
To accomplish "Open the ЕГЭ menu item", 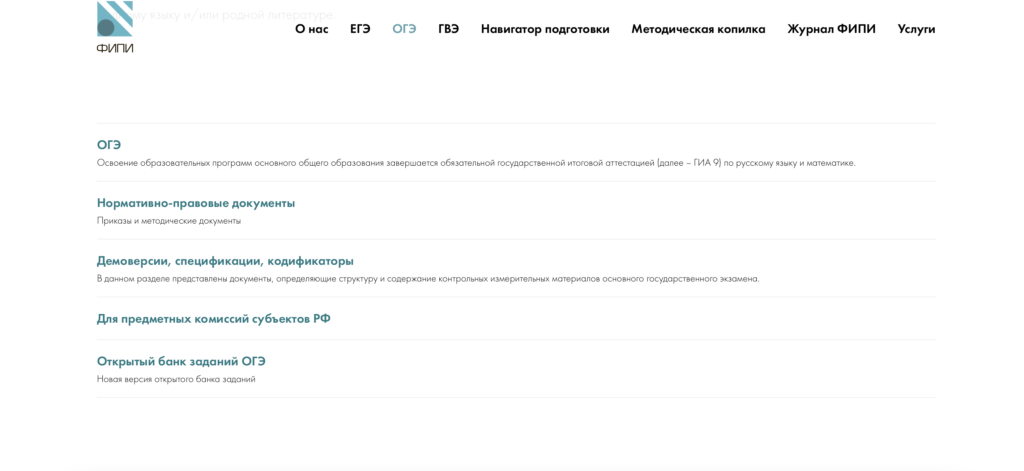I will tap(360, 29).
